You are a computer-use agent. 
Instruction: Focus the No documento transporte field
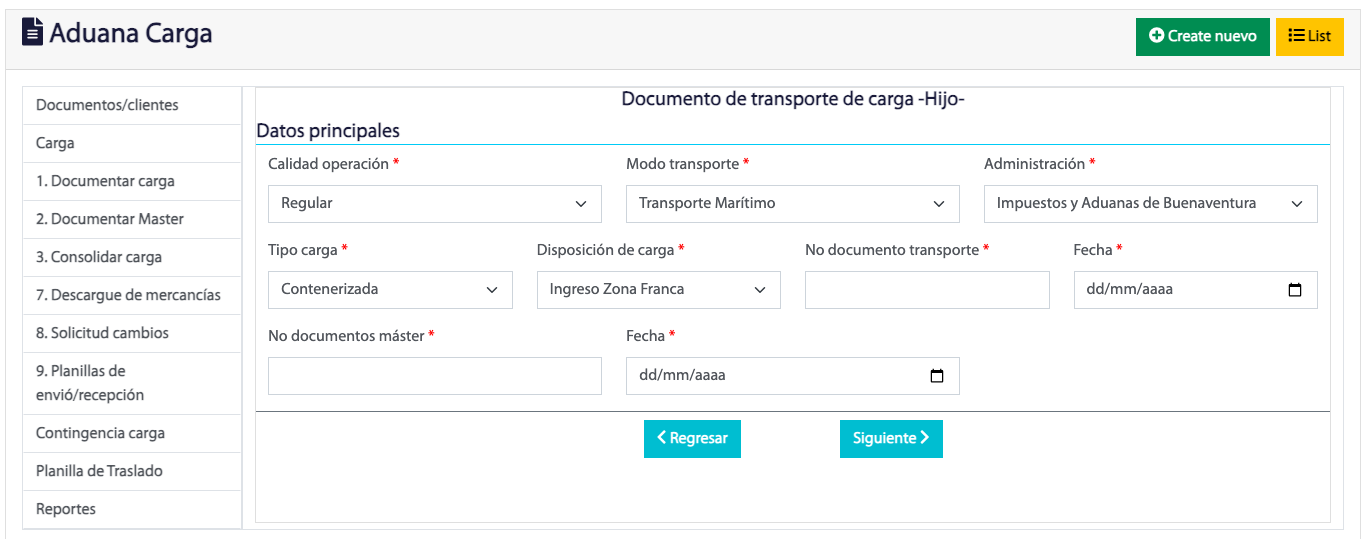(x=927, y=290)
